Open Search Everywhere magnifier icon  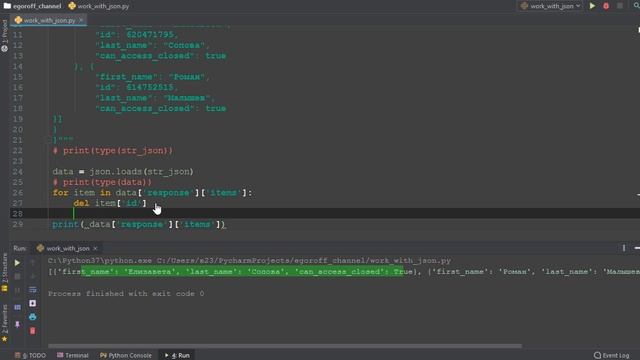click(x=636, y=6)
